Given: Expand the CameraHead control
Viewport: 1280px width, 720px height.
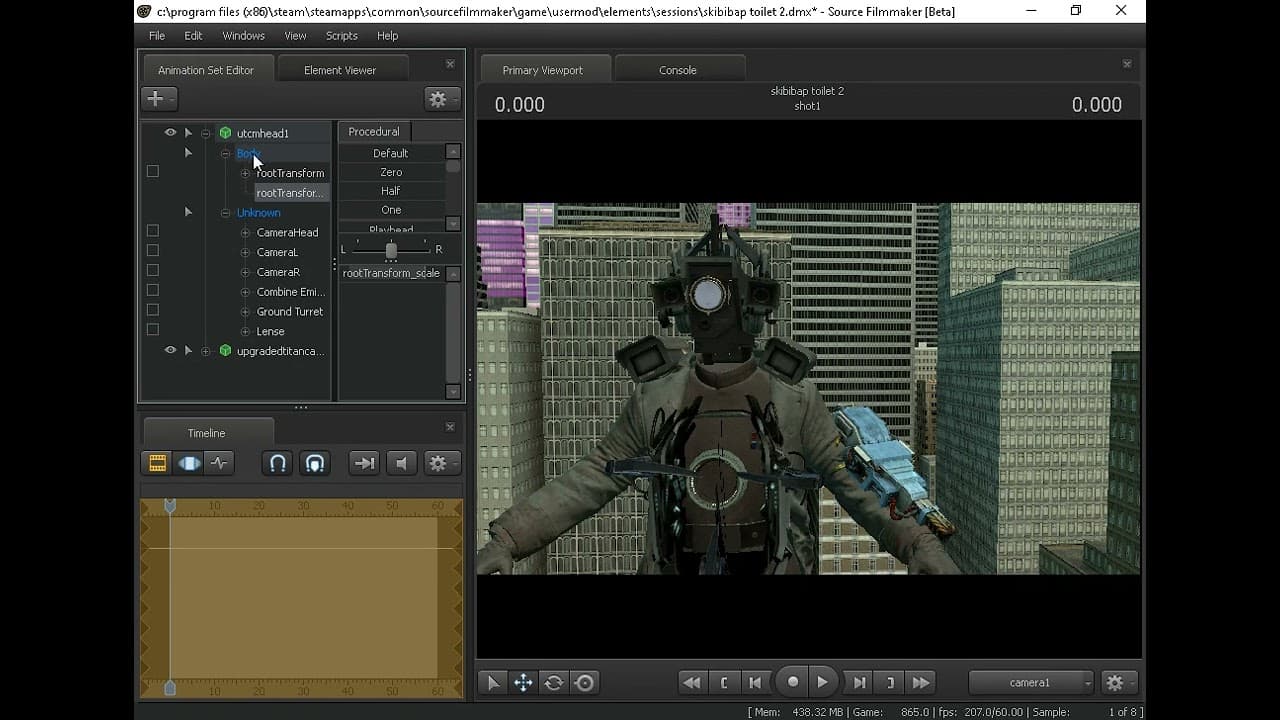Looking at the screenshot, I should 246,233.
